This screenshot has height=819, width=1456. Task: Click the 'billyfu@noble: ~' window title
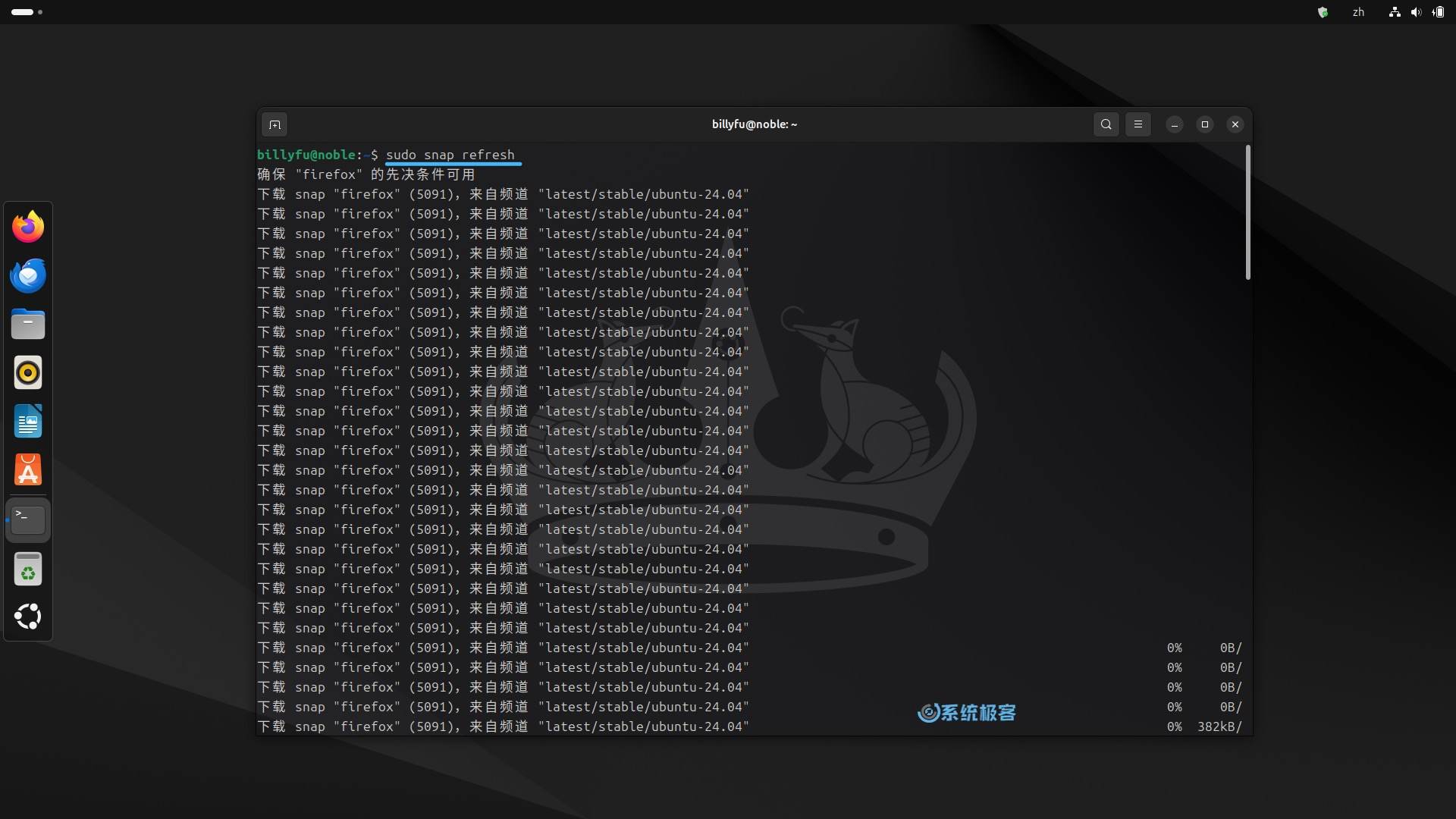[755, 124]
